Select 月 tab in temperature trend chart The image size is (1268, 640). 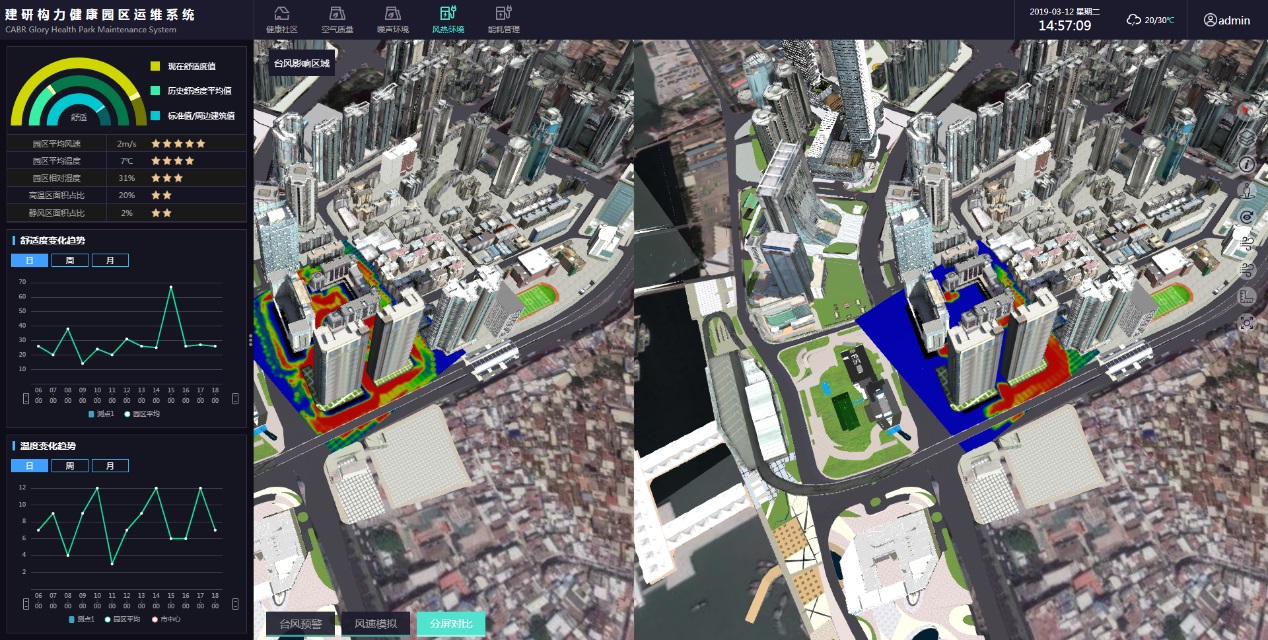click(110, 465)
